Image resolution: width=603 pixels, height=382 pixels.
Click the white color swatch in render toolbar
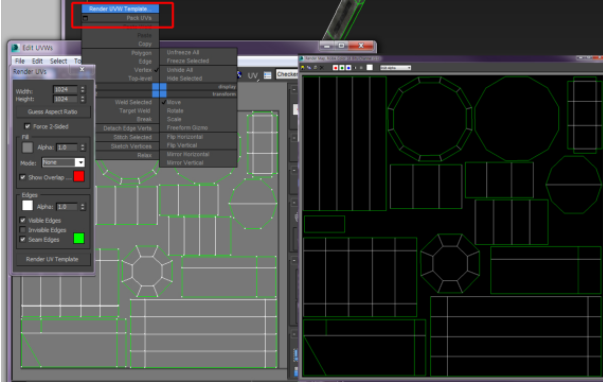(x=370, y=68)
